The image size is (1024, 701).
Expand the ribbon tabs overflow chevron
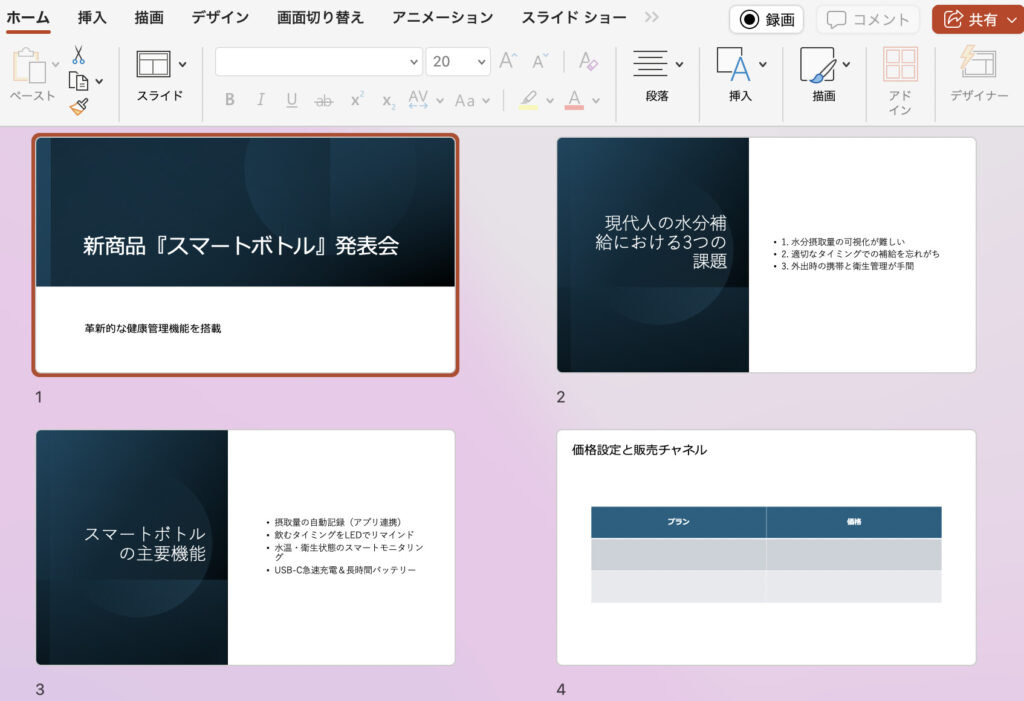click(652, 18)
